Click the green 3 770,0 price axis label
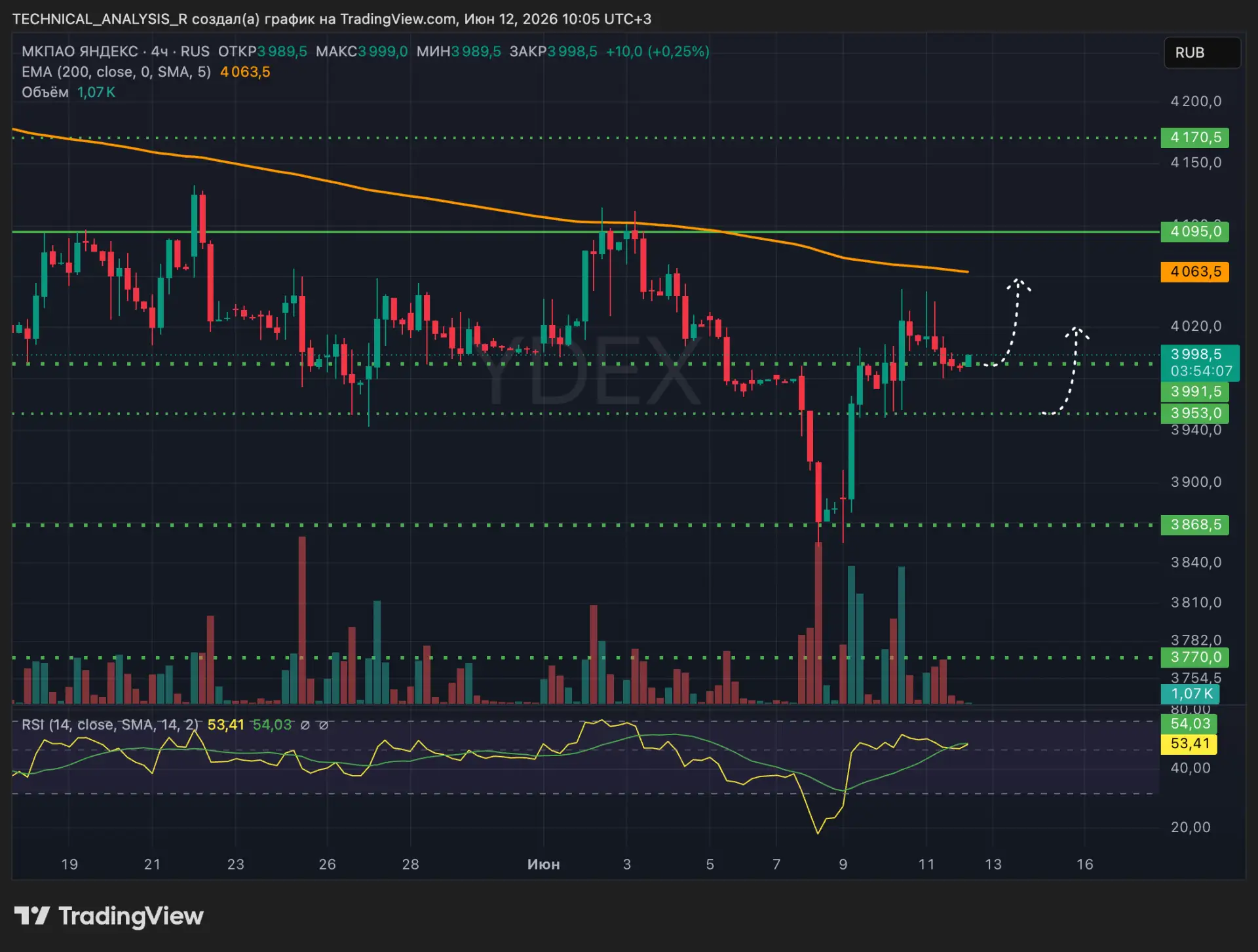 [1194, 657]
